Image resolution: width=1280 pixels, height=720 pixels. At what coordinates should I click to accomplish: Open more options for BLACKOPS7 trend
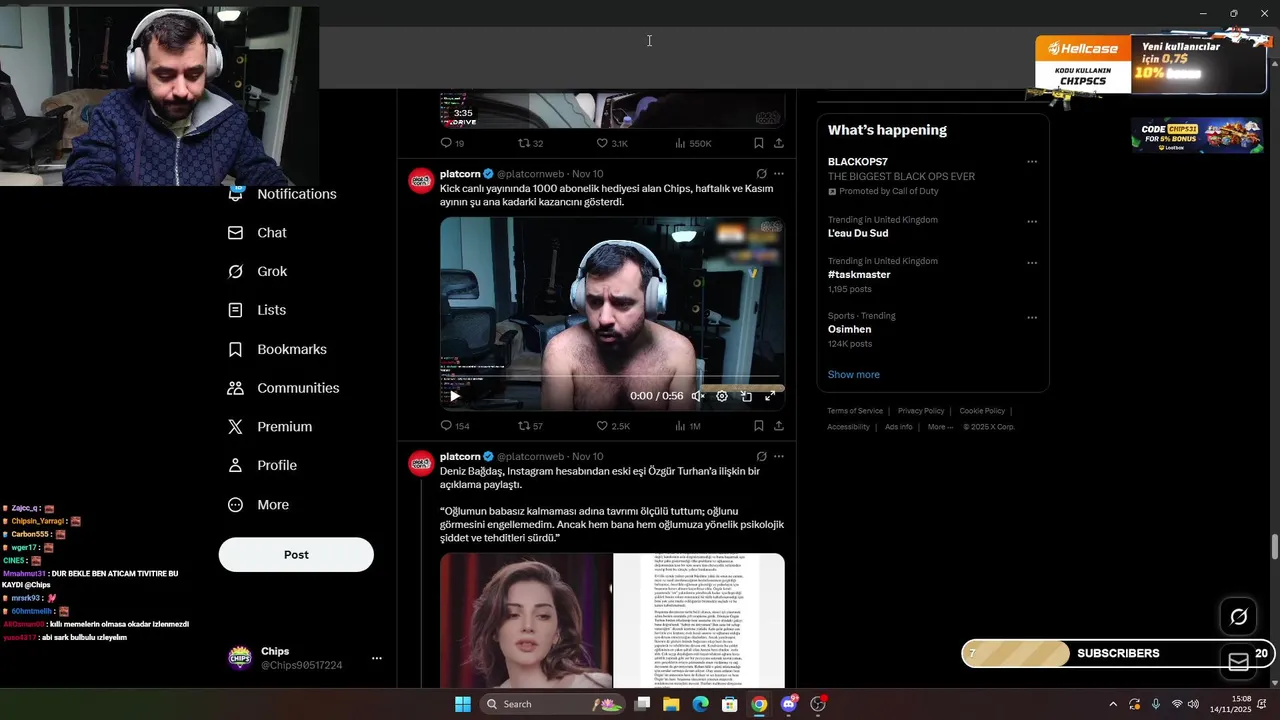[x=1032, y=162]
